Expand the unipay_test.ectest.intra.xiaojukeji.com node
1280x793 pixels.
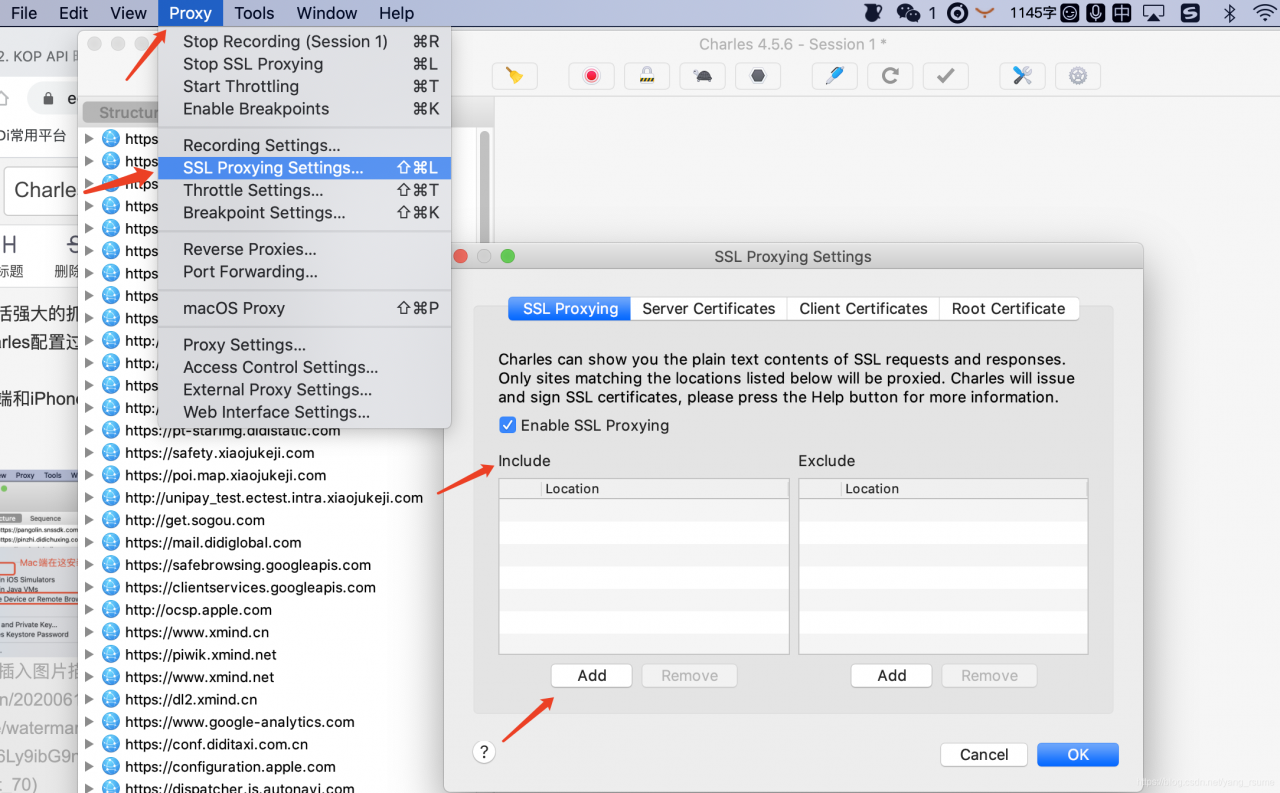point(89,497)
